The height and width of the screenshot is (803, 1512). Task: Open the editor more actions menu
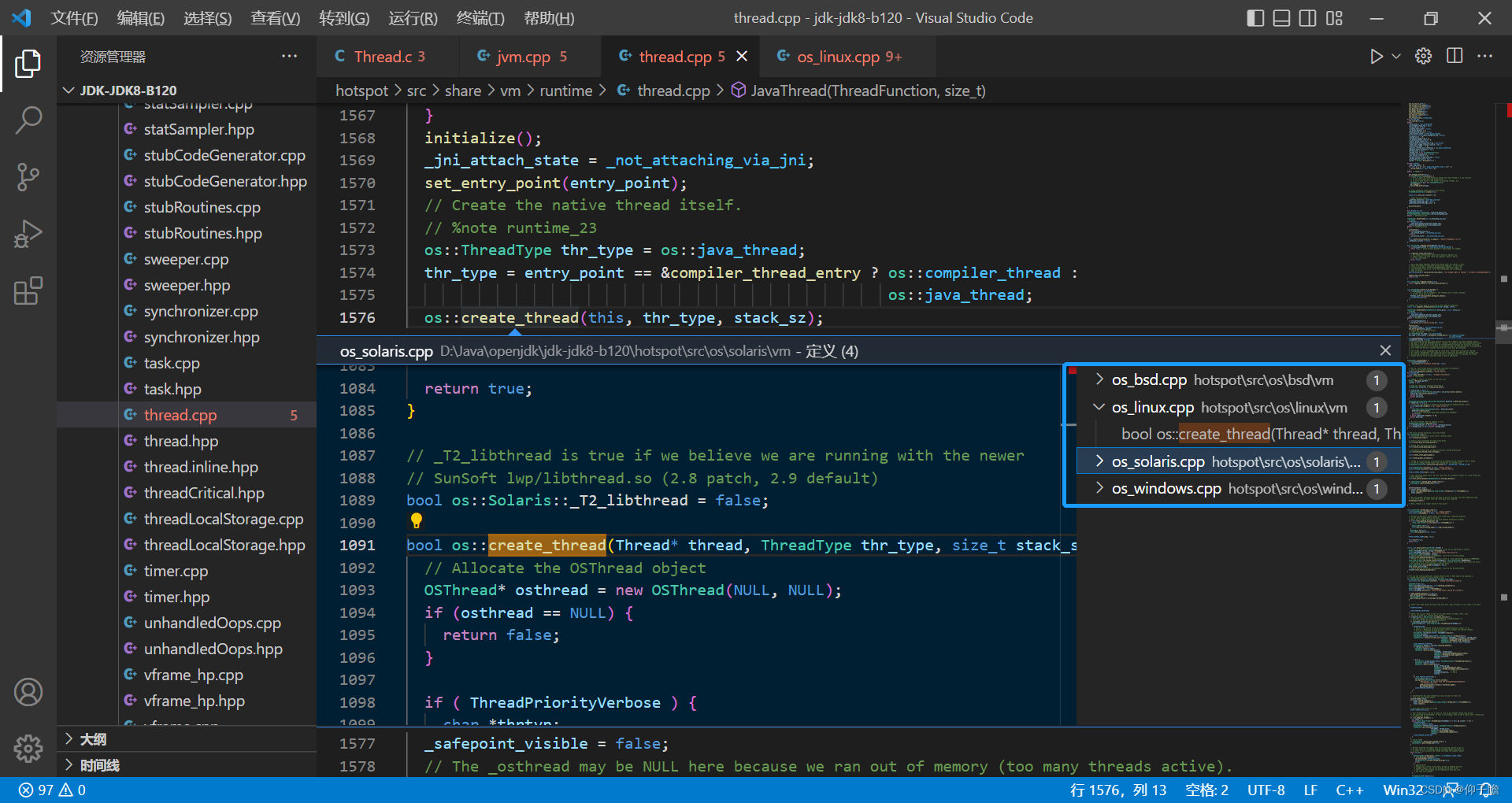1484,57
